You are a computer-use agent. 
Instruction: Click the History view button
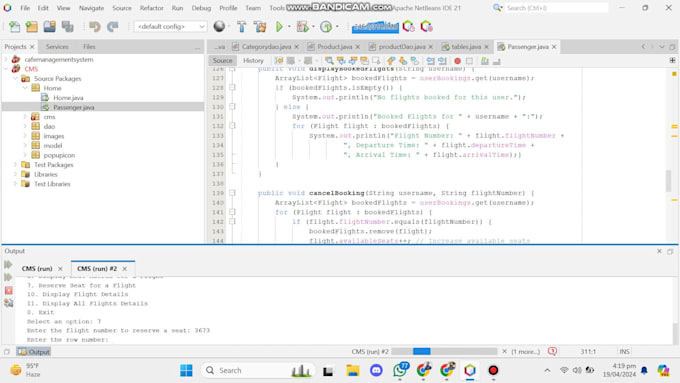(253, 61)
